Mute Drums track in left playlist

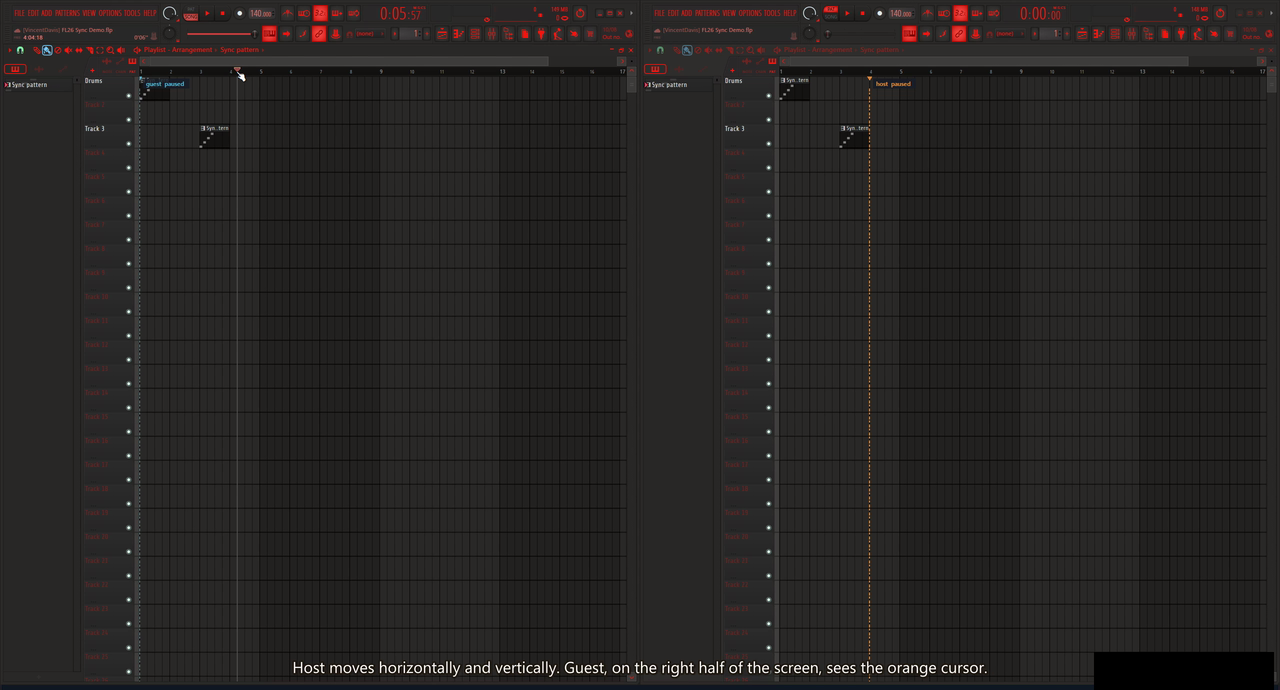coord(128,96)
